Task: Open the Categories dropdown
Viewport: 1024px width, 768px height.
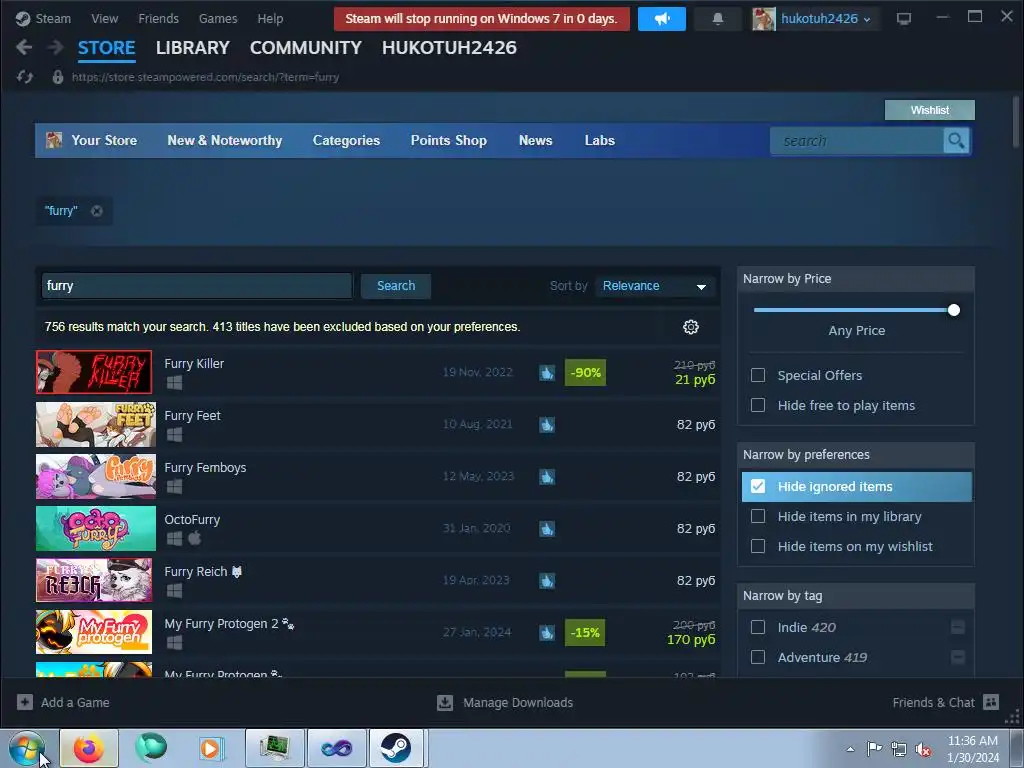Action: tap(346, 140)
